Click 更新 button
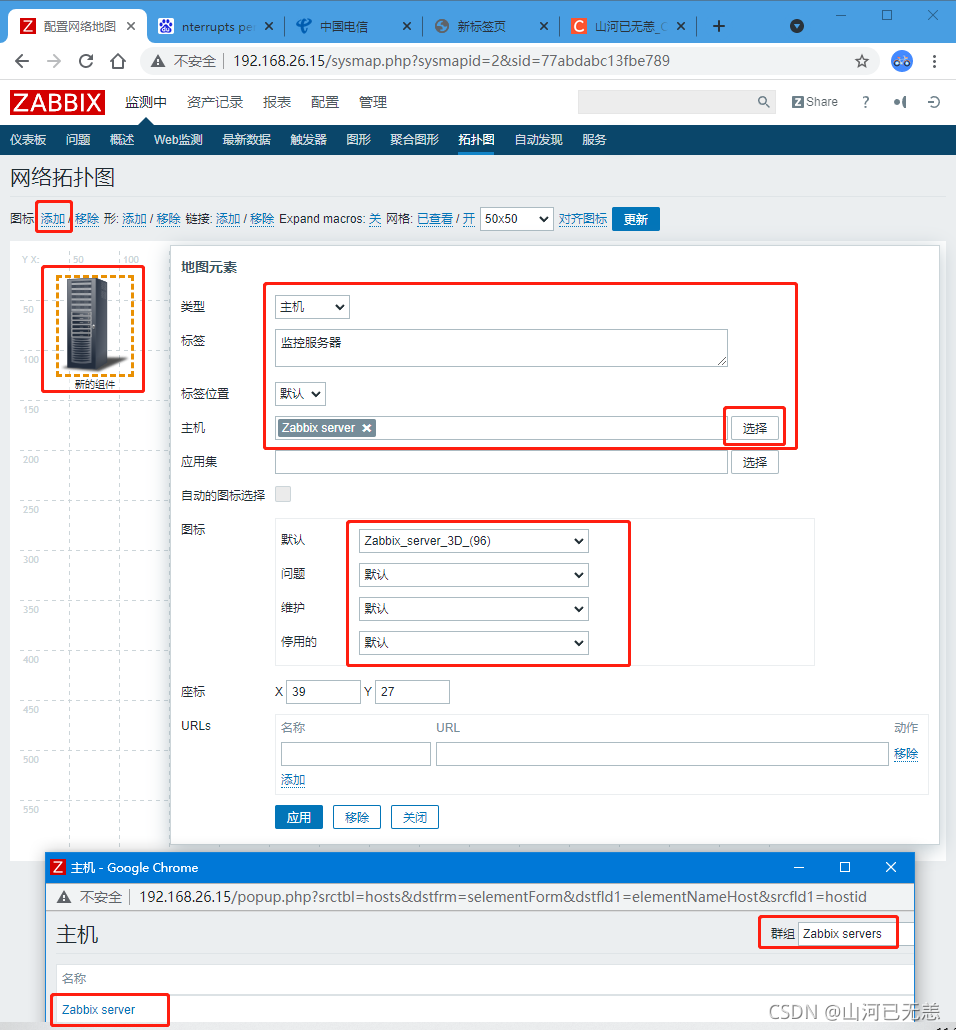Viewport: 956px width, 1030px height. [x=635, y=219]
